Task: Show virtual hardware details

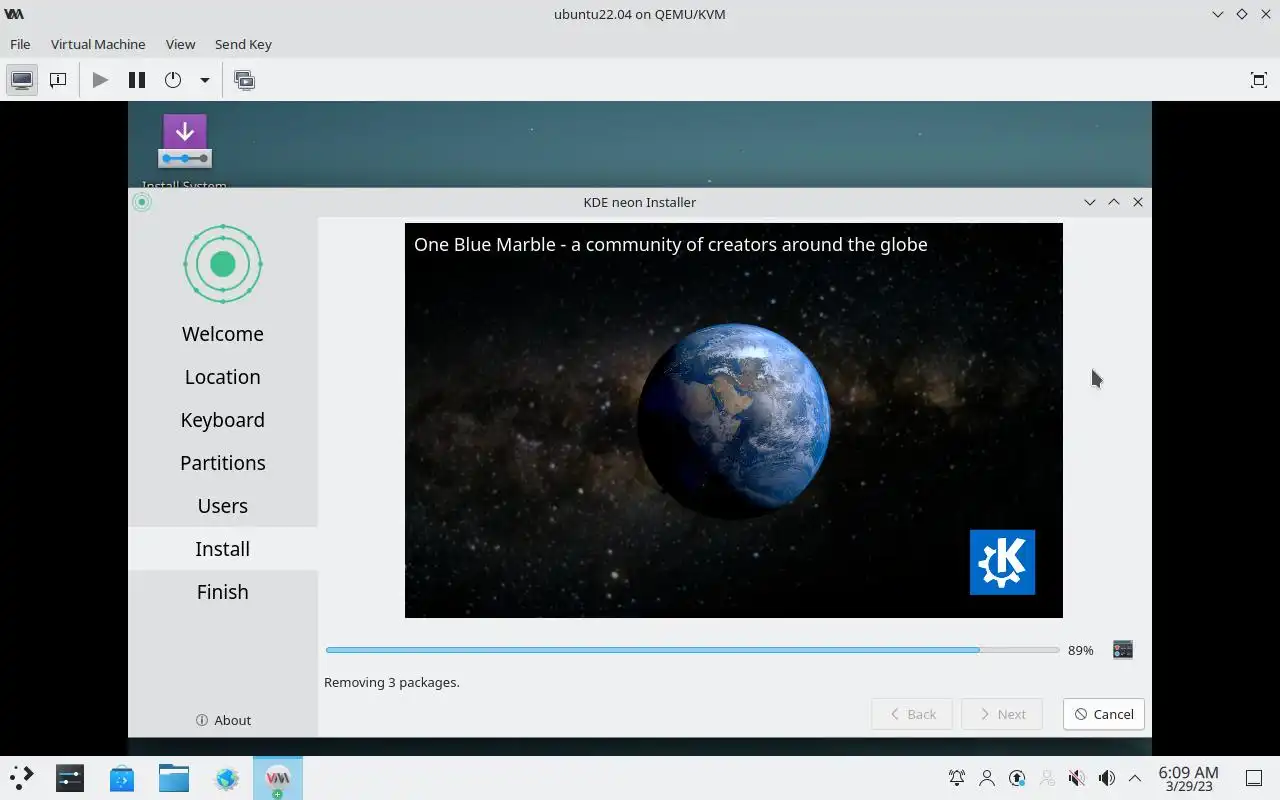Action: [x=58, y=80]
